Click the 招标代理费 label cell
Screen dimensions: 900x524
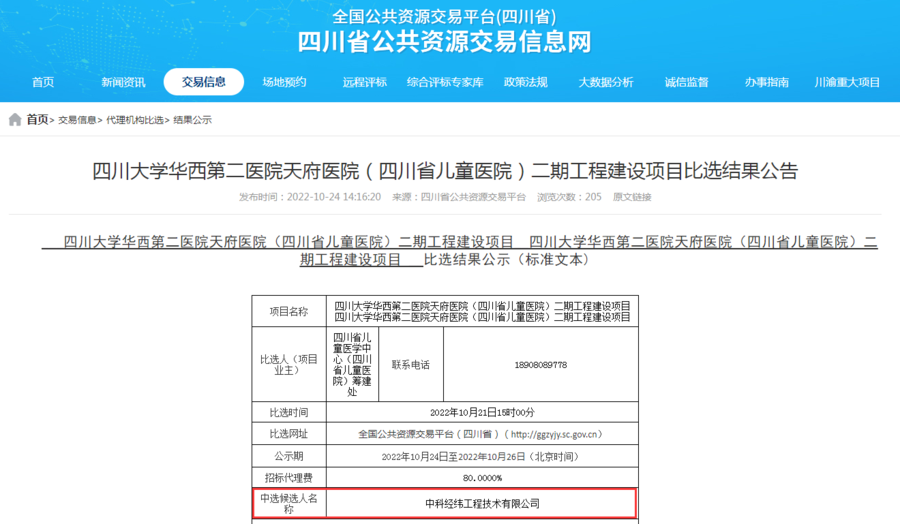click(x=289, y=478)
